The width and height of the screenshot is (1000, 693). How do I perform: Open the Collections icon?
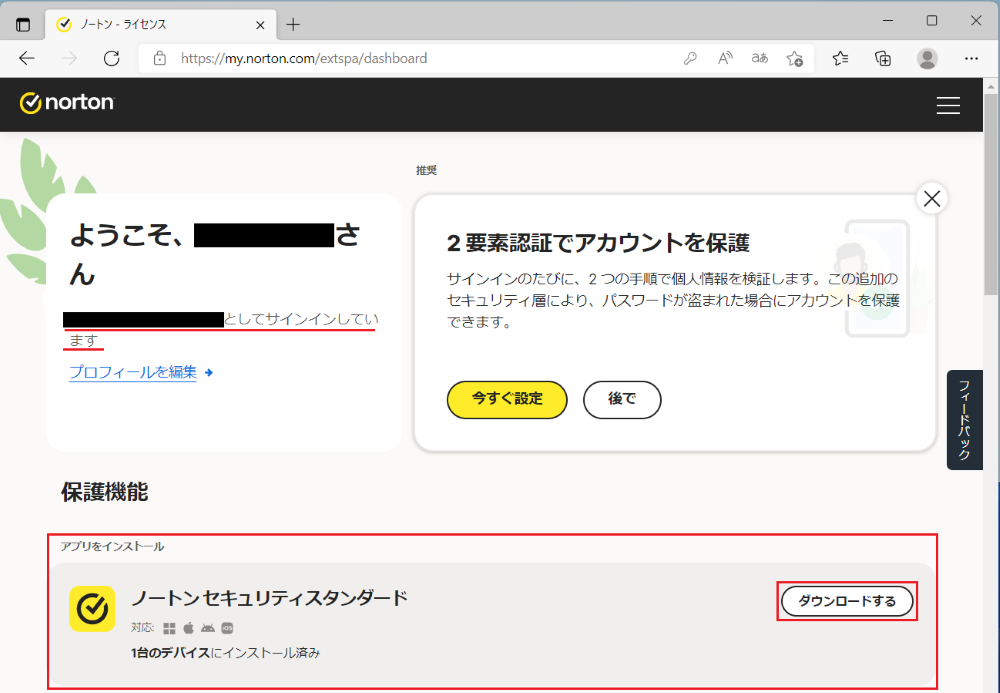click(x=883, y=59)
